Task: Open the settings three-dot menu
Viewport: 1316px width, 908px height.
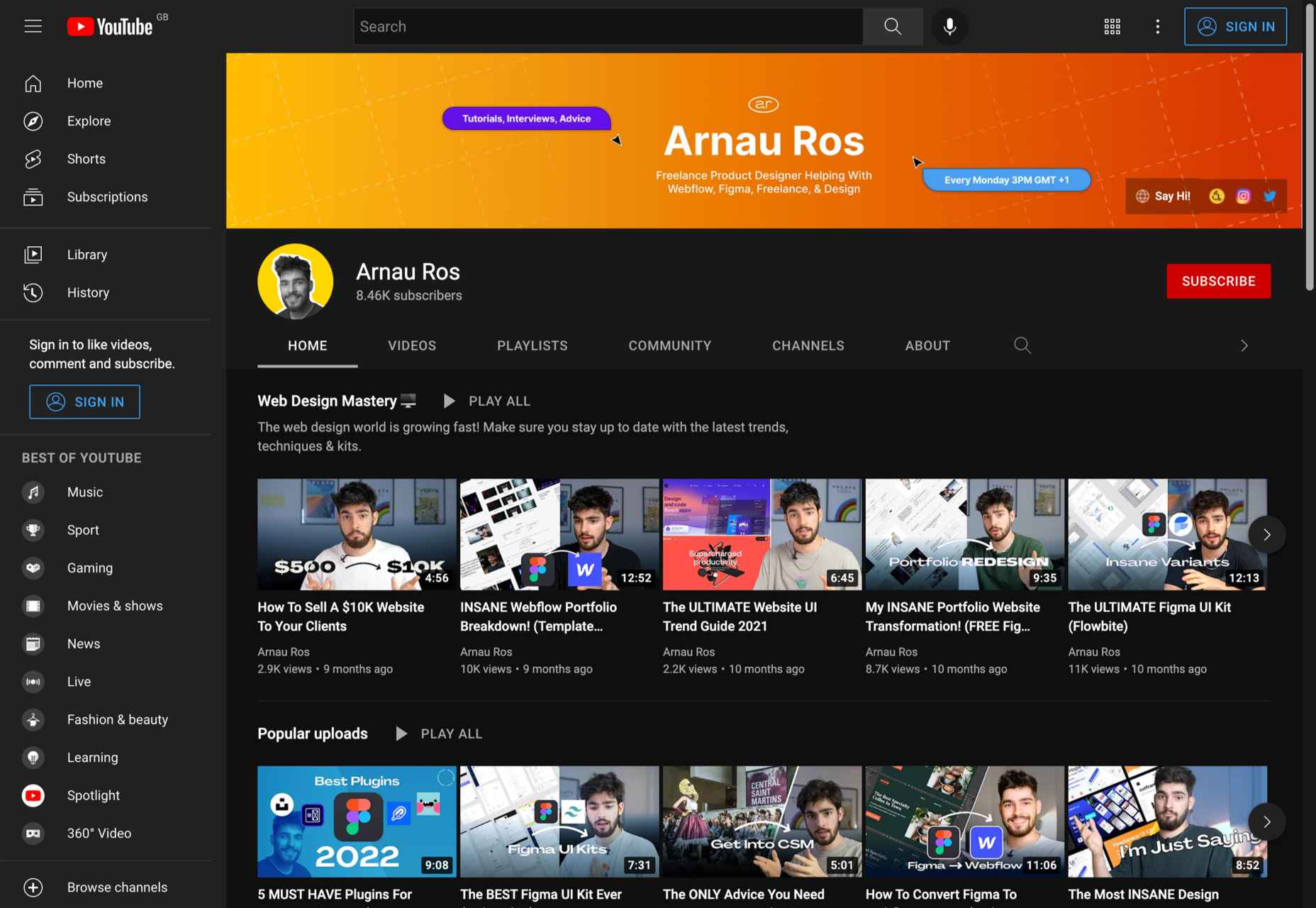Action: (1157, 26)
